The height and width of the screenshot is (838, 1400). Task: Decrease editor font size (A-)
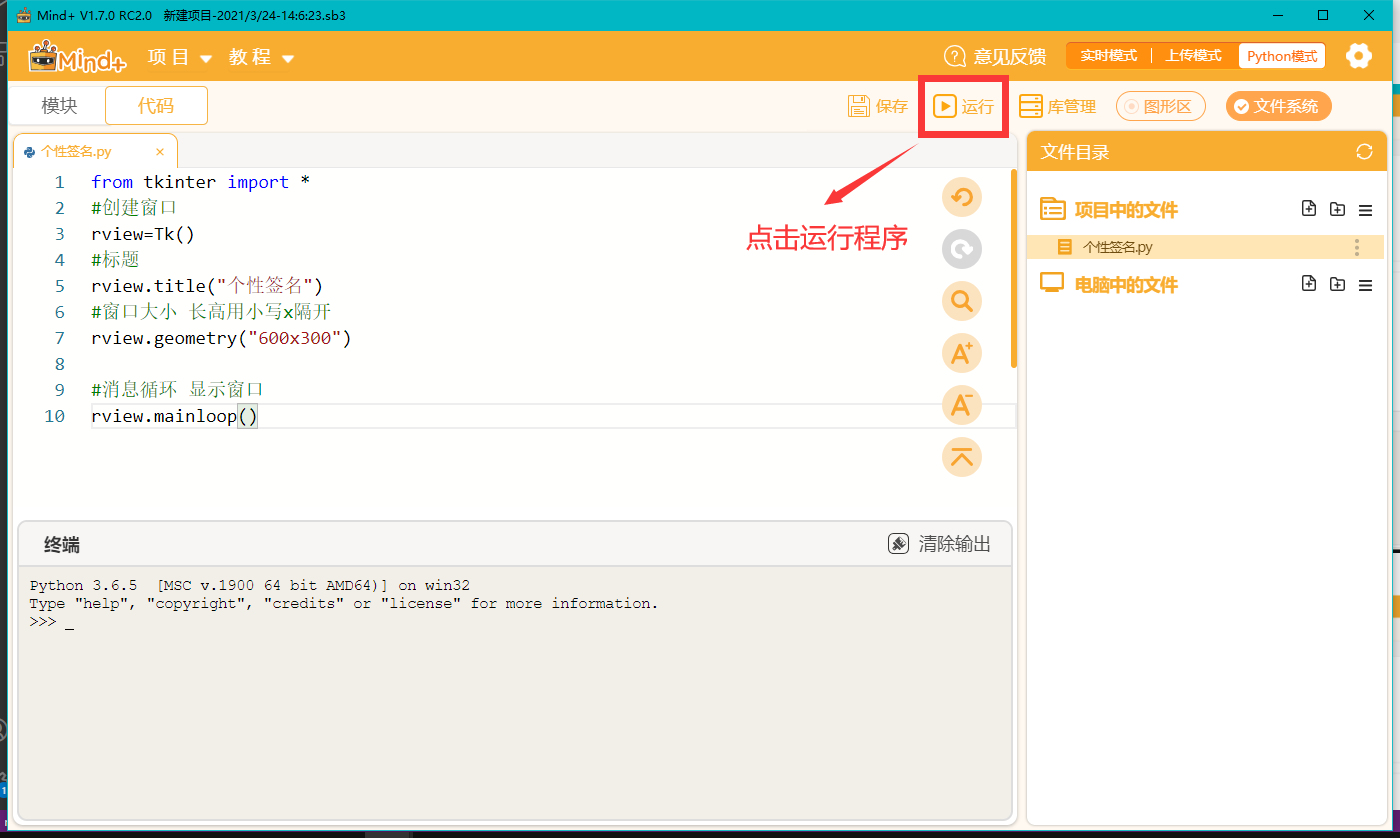[962, 405]
